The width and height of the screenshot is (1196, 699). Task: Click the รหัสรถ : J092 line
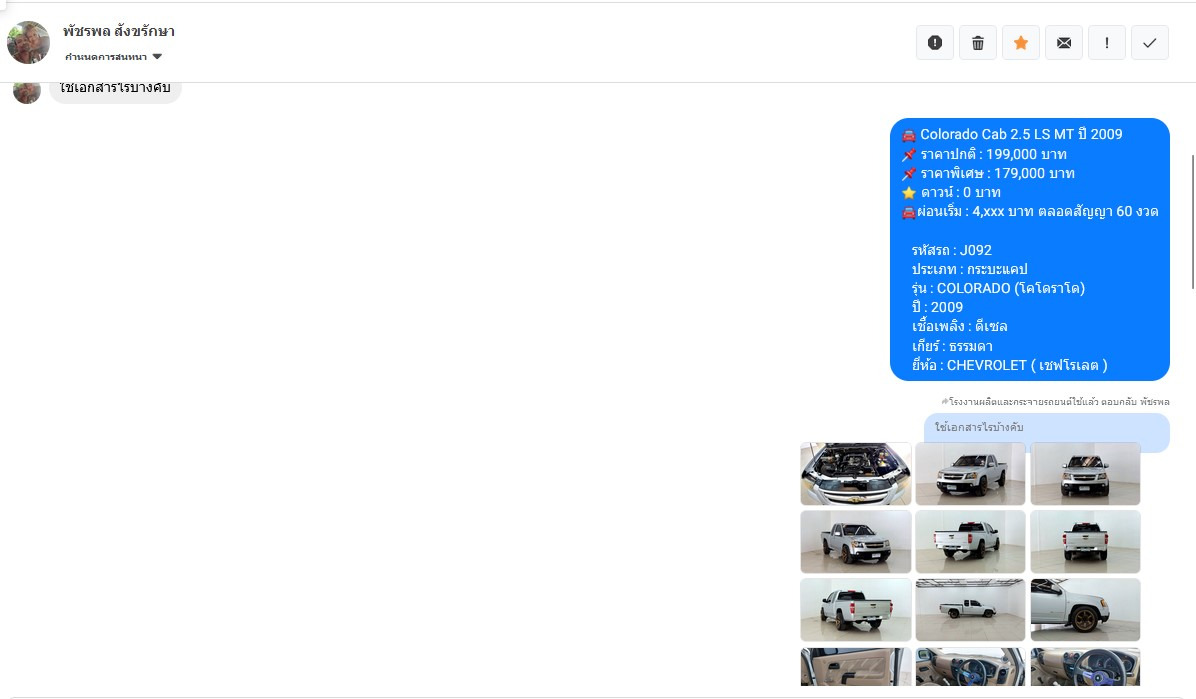coord(951,250)
